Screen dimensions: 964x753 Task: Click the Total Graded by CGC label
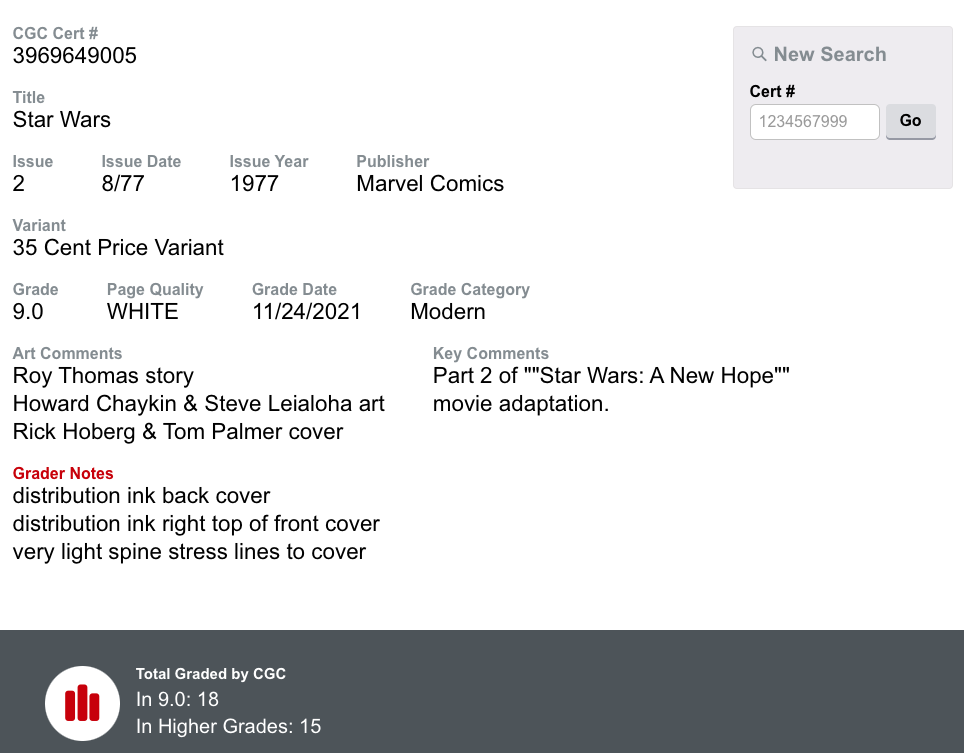pos(211,674)
